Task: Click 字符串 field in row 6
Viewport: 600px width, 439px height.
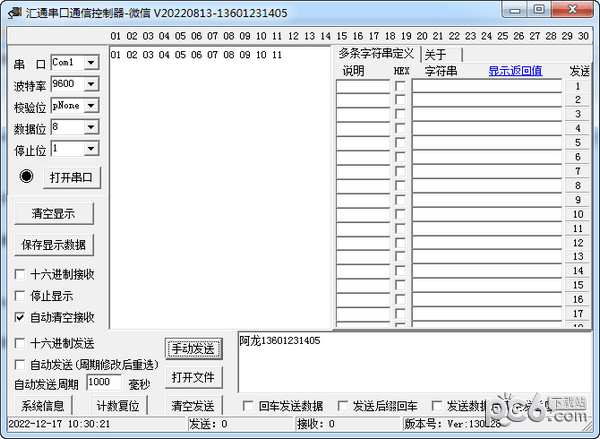Action: (487, 157)
